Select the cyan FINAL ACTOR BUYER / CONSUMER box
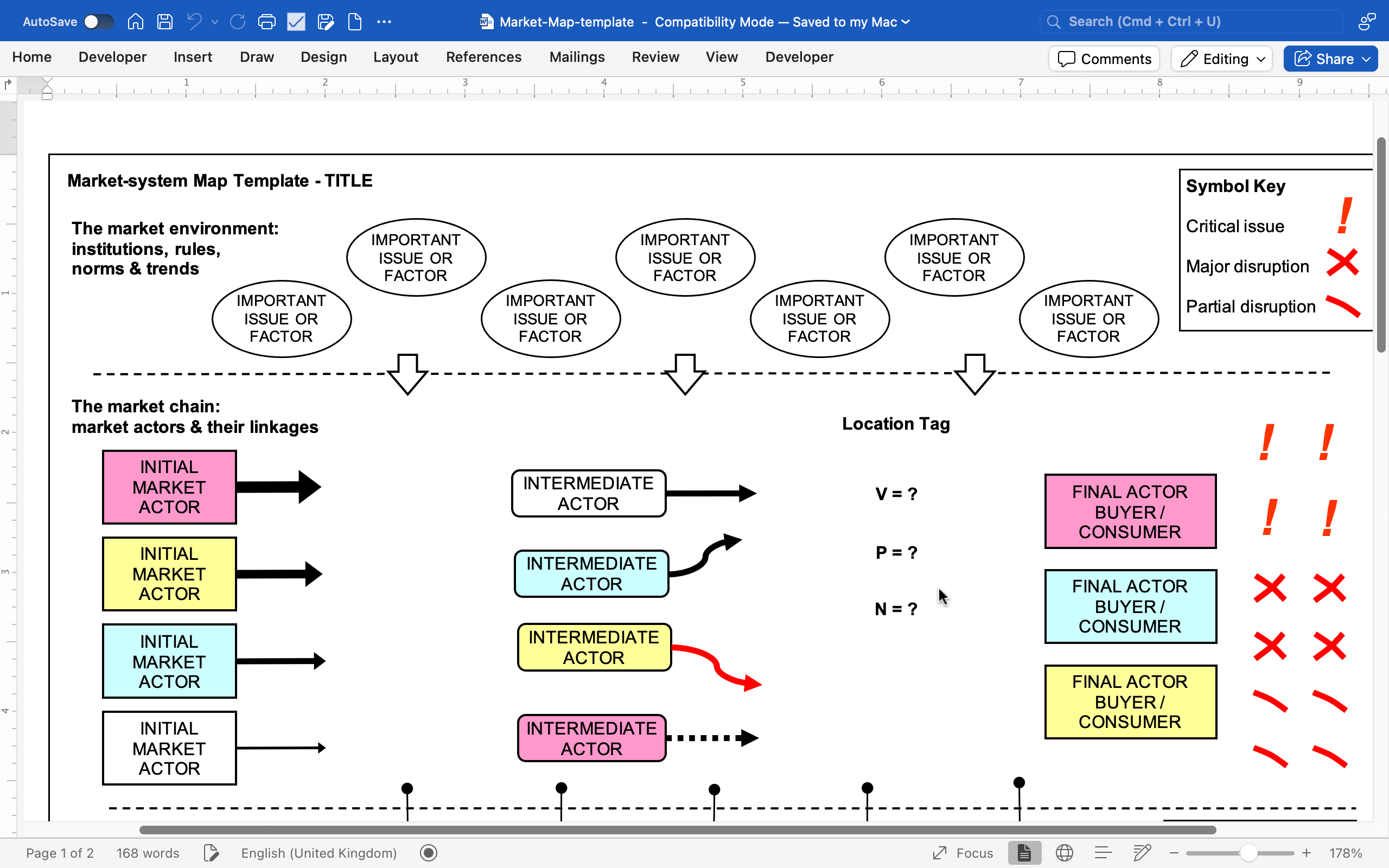 [1130, 606]
